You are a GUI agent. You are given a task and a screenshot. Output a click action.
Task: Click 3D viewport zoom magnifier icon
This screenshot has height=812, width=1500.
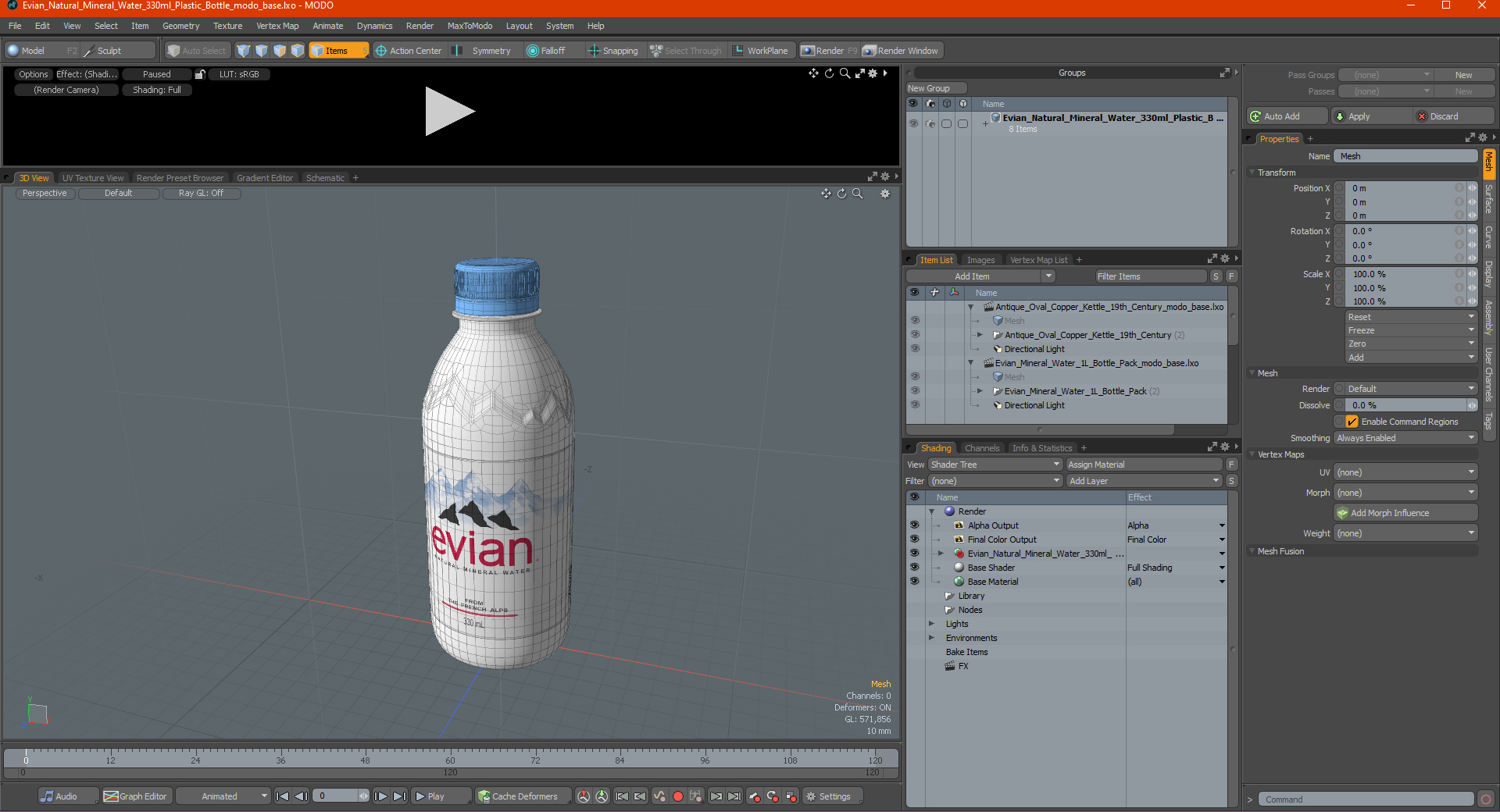(857, 194)
